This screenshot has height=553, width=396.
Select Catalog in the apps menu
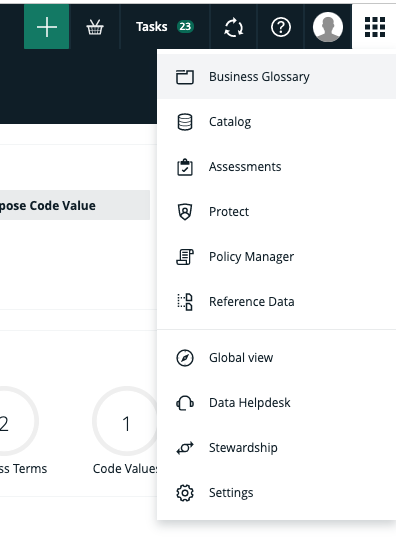click(276, 122)
